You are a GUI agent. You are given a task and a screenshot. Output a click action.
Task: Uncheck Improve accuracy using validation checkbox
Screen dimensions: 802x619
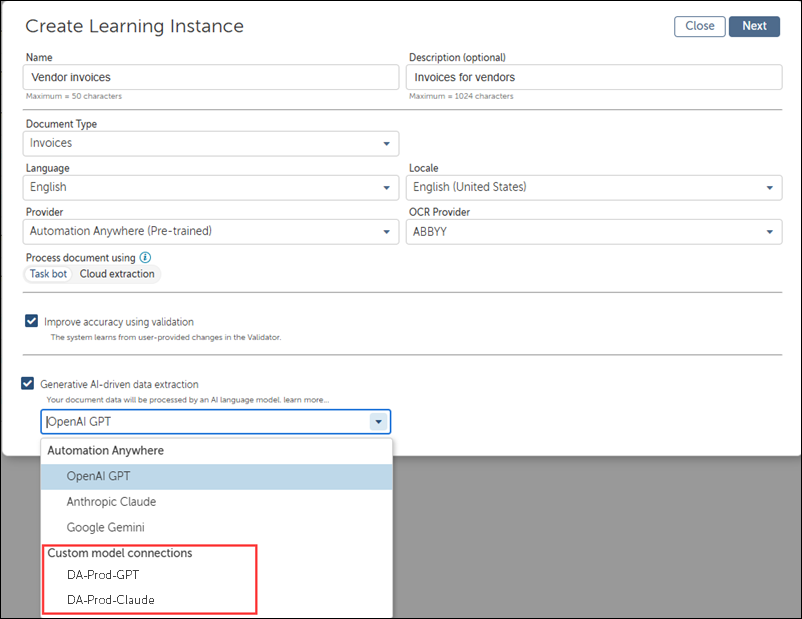tap(31, 321)
